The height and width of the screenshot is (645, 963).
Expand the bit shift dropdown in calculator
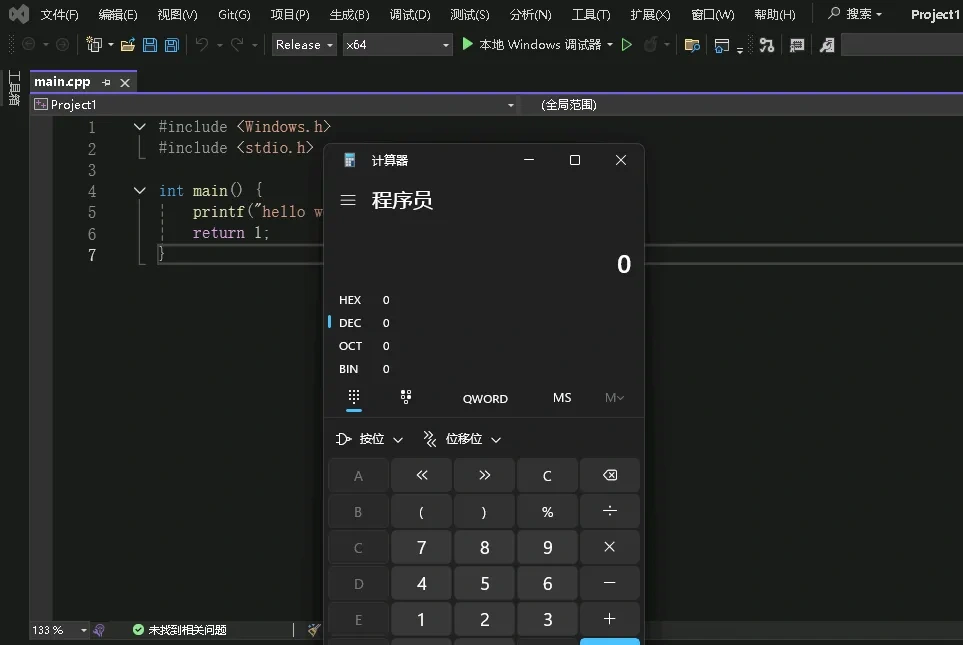(462, 439)
